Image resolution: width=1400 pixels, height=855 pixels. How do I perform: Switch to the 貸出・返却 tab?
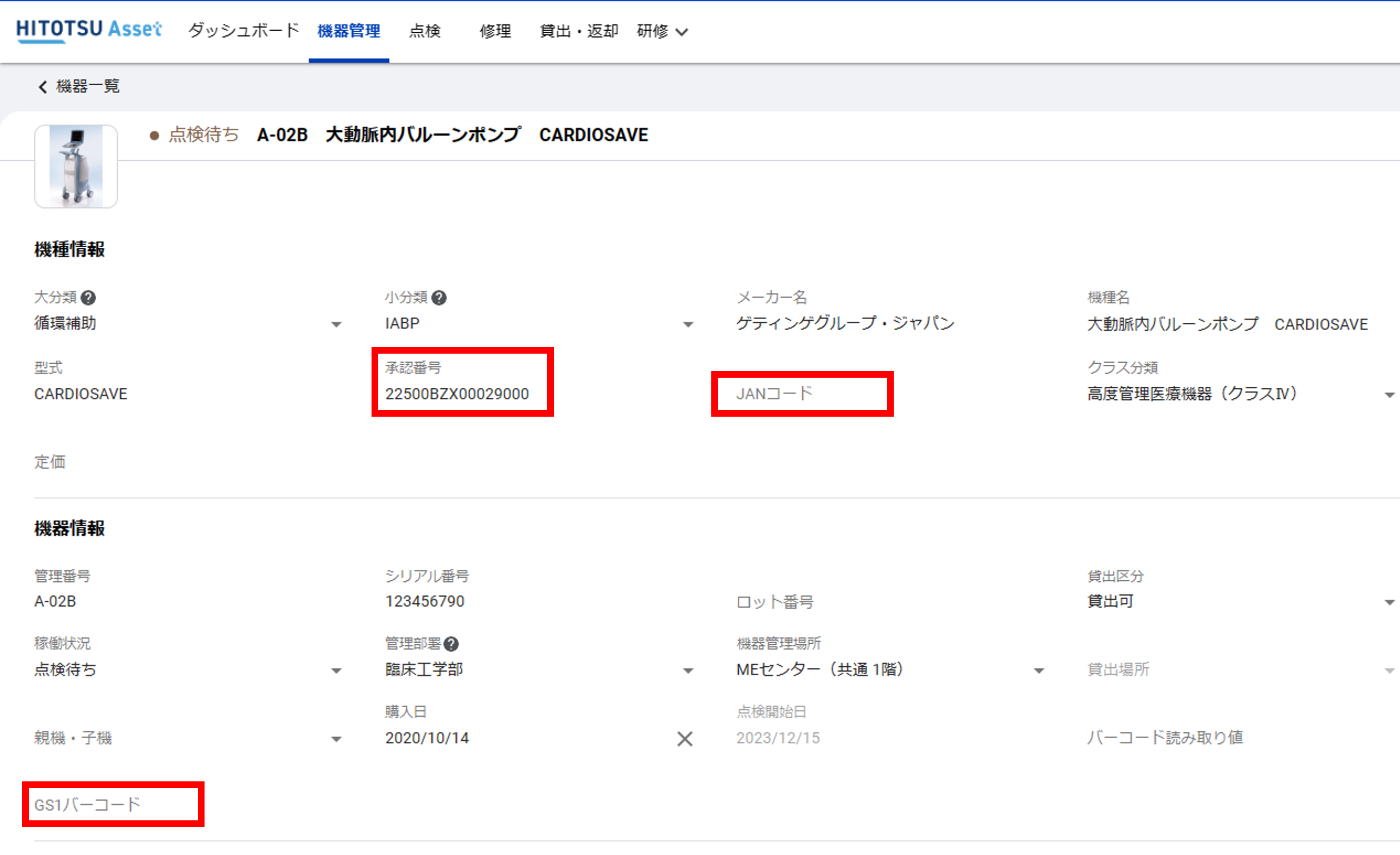pos(578,31)
